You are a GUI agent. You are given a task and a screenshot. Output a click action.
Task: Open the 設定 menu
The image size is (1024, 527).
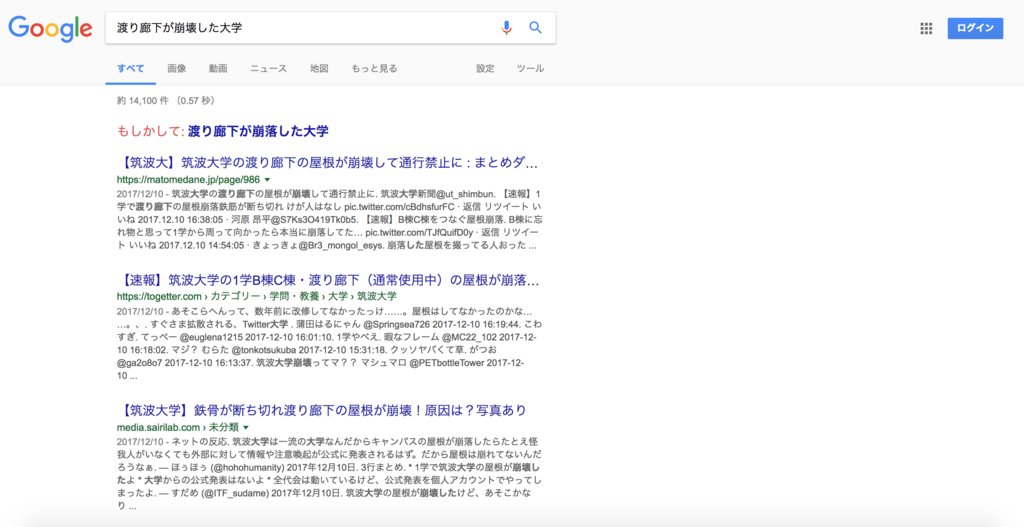pos(485,69)
